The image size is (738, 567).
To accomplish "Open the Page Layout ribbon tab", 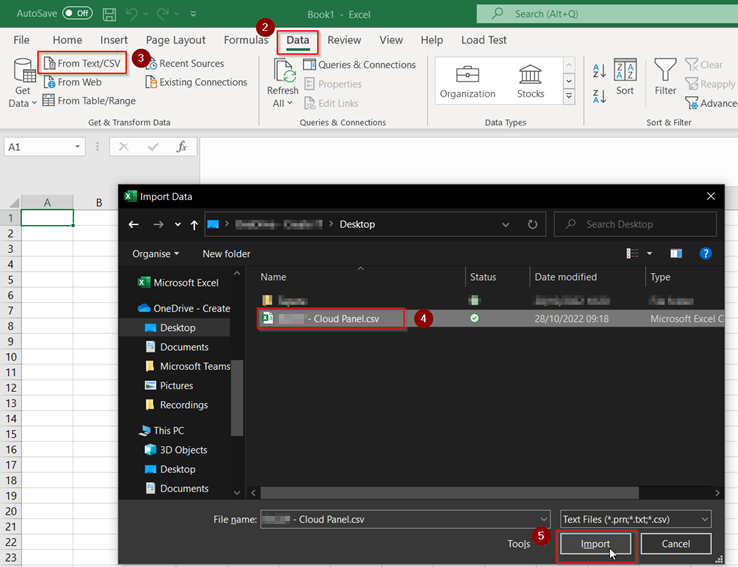I will pyautogui.click(x=176, y=40).
